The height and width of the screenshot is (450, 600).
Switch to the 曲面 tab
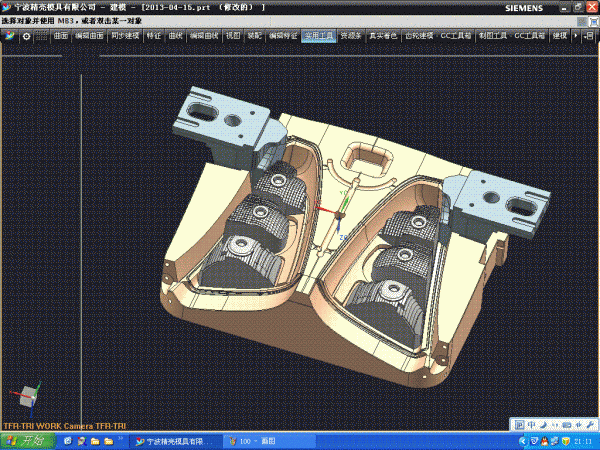[x=60, y=36]
